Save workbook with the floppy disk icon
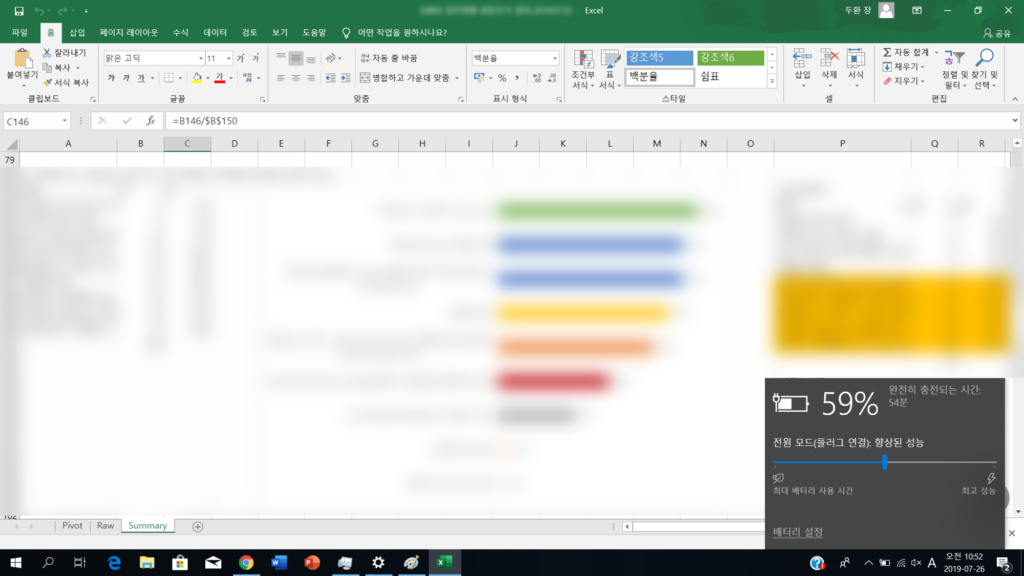This screenshot has width=1024, height=576. click(19, 10)
